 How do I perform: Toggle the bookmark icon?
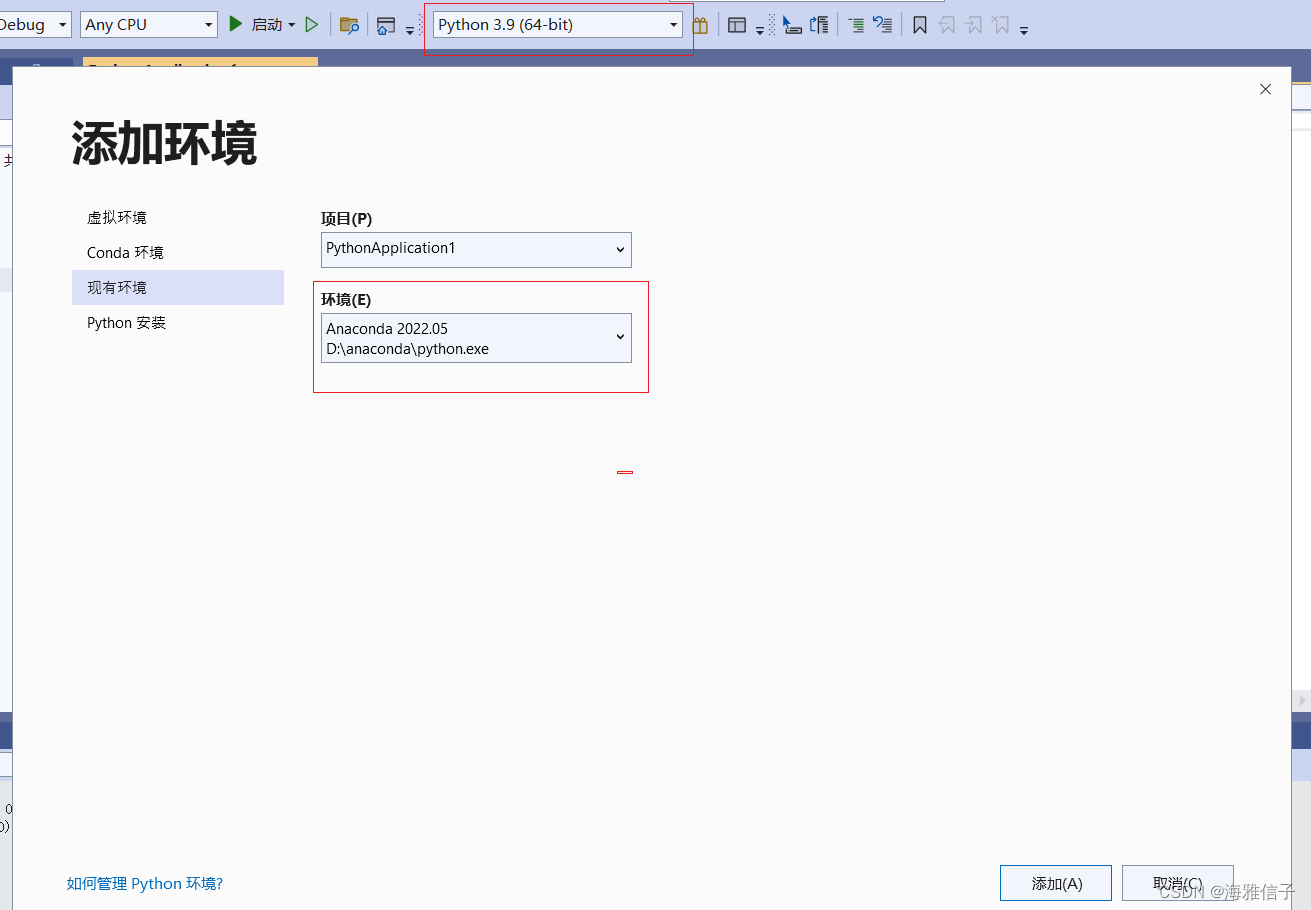point(920,26)
